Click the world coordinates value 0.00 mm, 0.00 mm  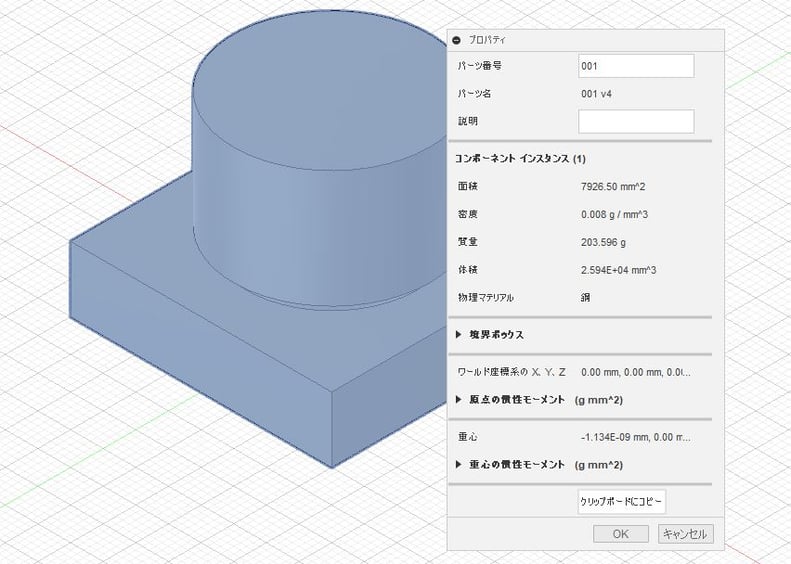636,372
